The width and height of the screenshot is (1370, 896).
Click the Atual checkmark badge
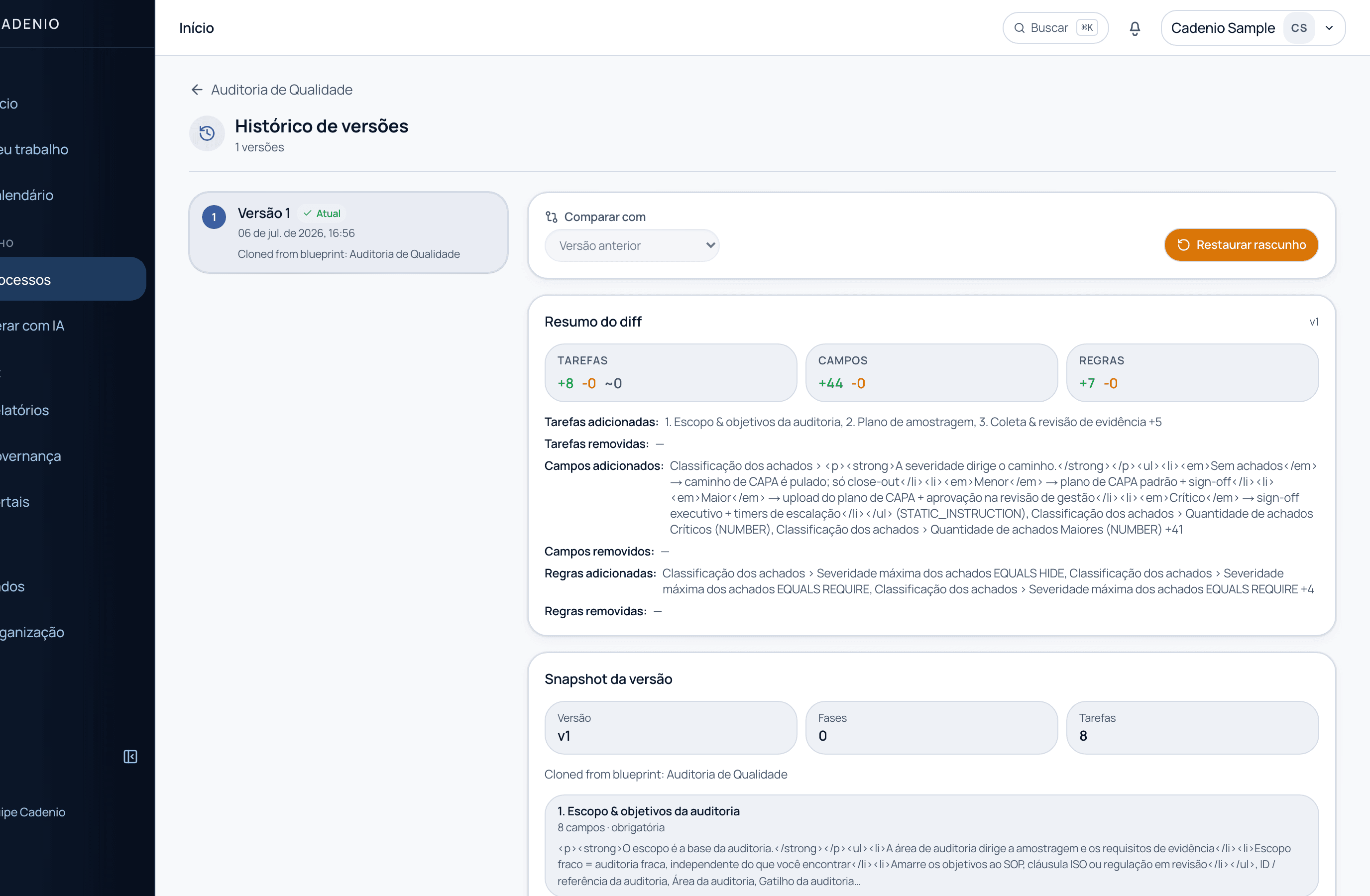click(x=323, y=214)
